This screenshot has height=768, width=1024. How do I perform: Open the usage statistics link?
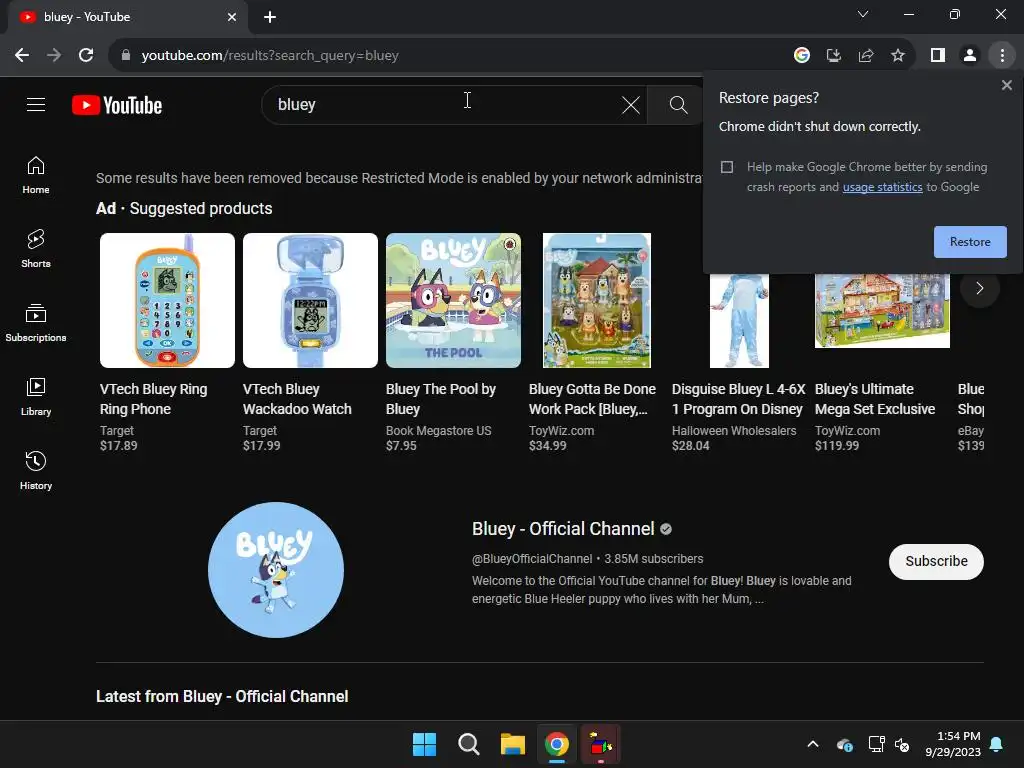tap(882, 187)
